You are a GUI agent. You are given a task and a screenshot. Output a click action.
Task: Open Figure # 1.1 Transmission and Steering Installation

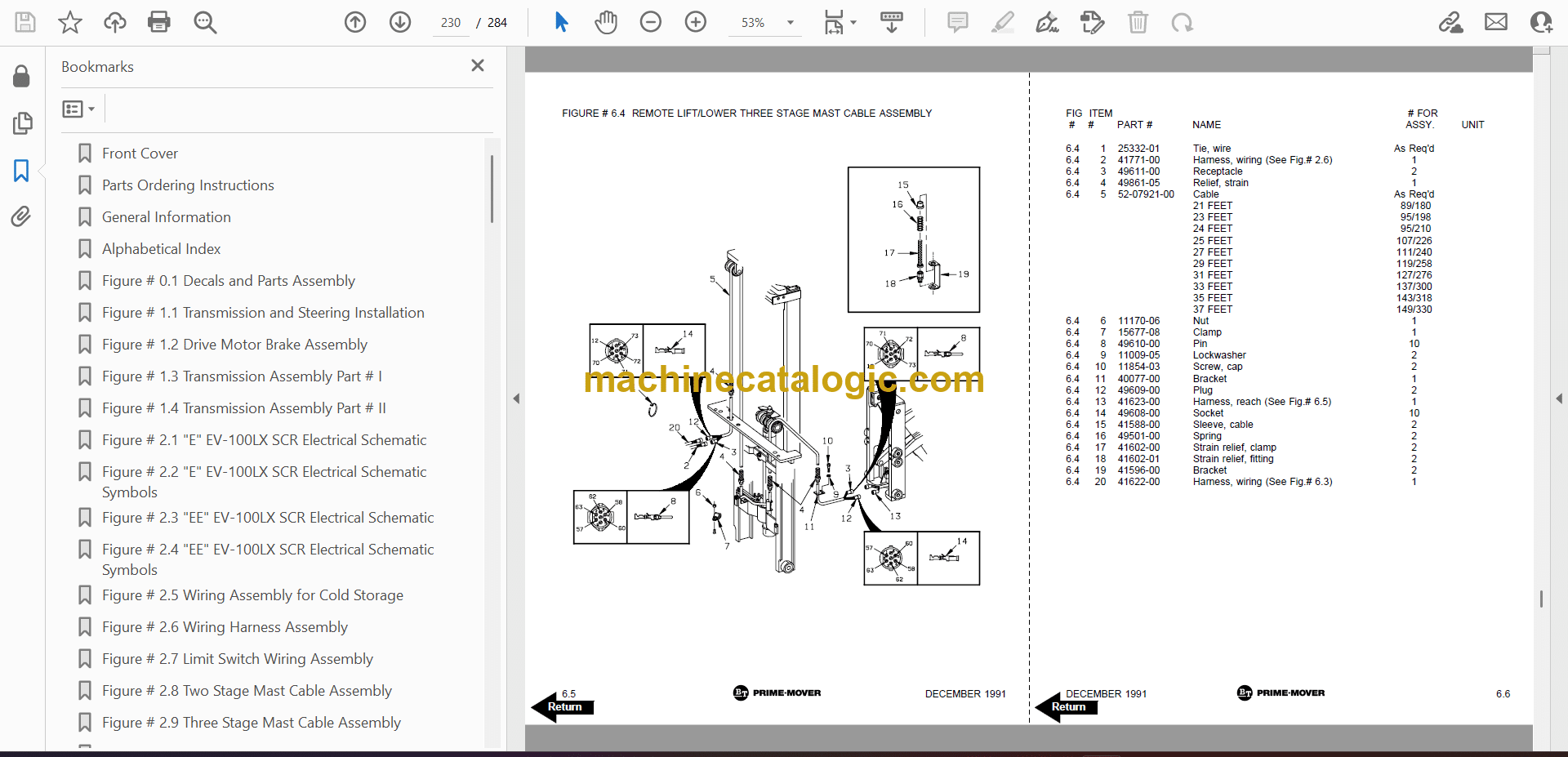point(263,313)
